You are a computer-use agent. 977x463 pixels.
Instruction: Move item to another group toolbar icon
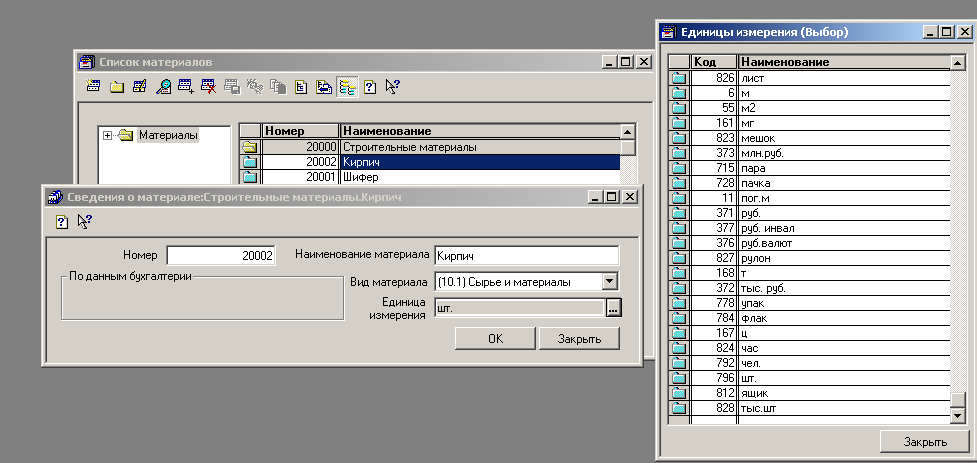pos(324,87)
